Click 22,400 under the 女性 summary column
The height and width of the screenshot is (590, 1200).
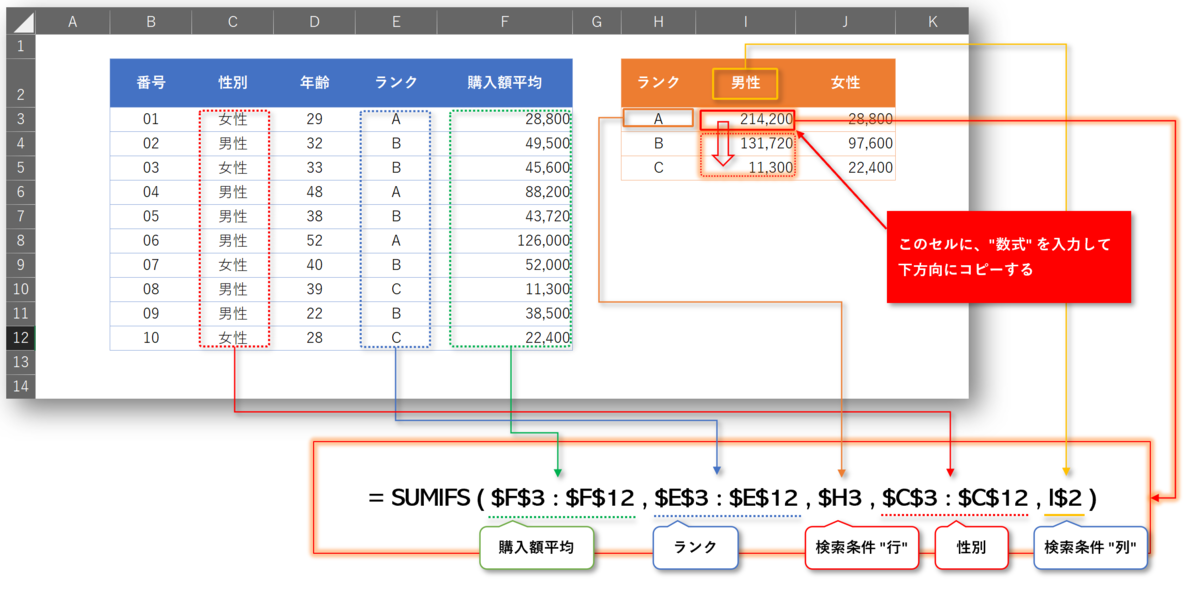pos(846,168)
